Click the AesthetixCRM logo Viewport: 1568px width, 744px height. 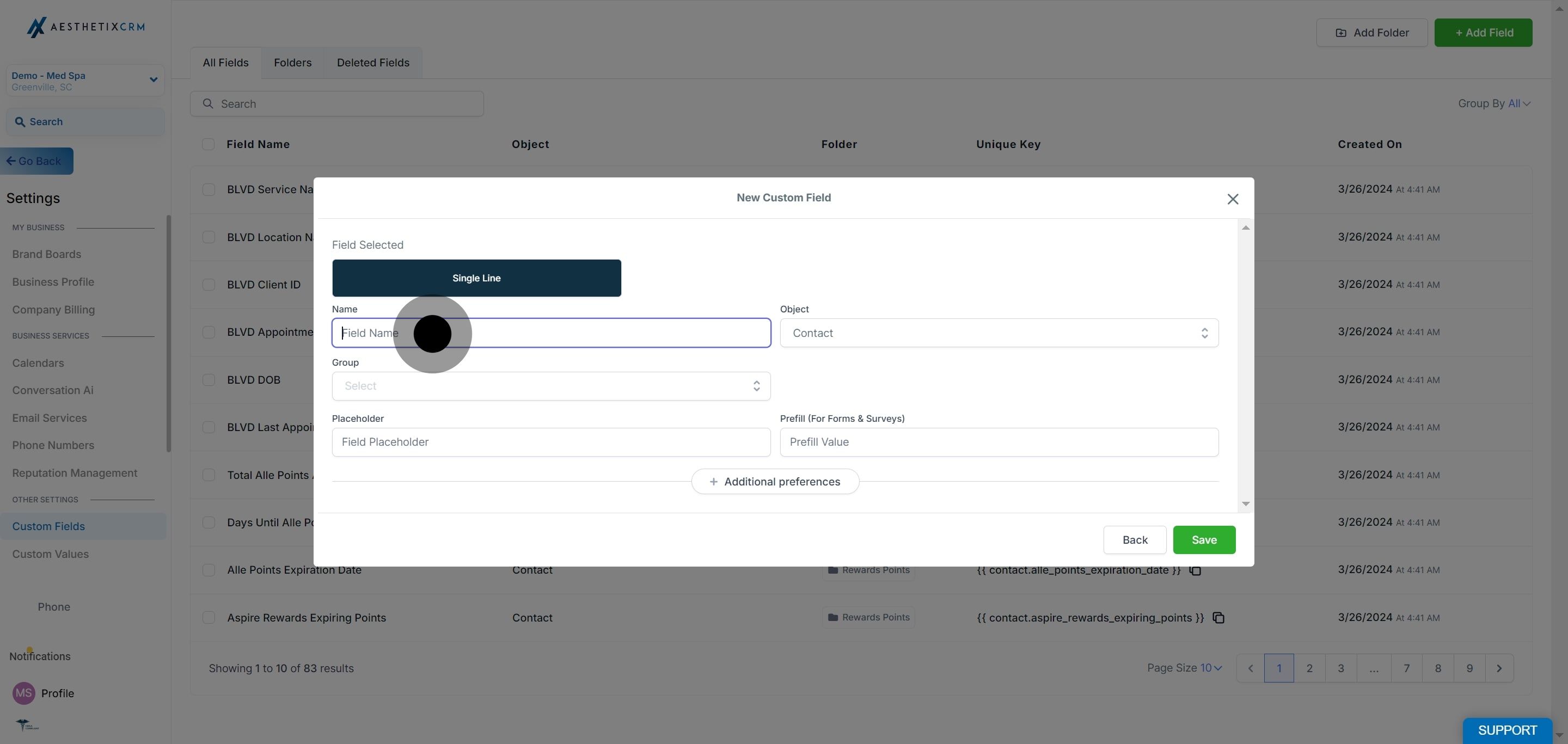[85, 27]
